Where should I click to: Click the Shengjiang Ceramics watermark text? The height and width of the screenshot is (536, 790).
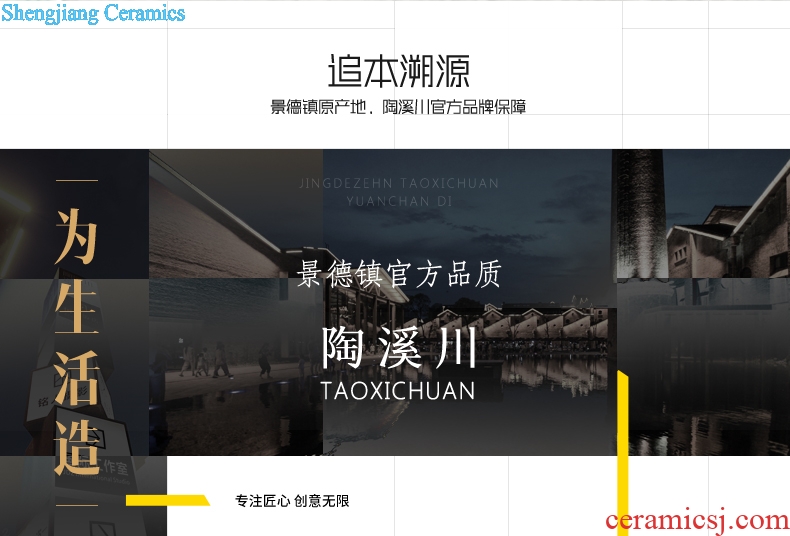[93, 13]
